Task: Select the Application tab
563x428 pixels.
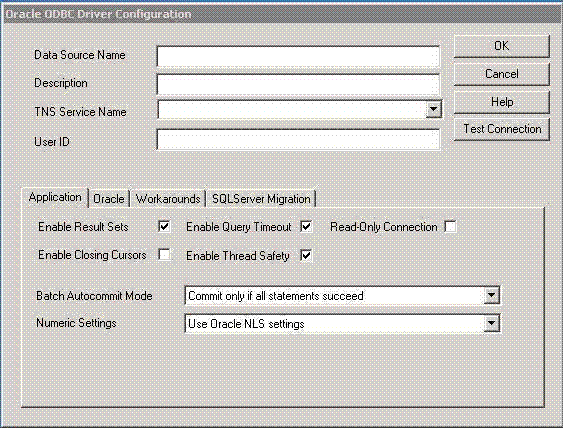Action: point(55,197)
